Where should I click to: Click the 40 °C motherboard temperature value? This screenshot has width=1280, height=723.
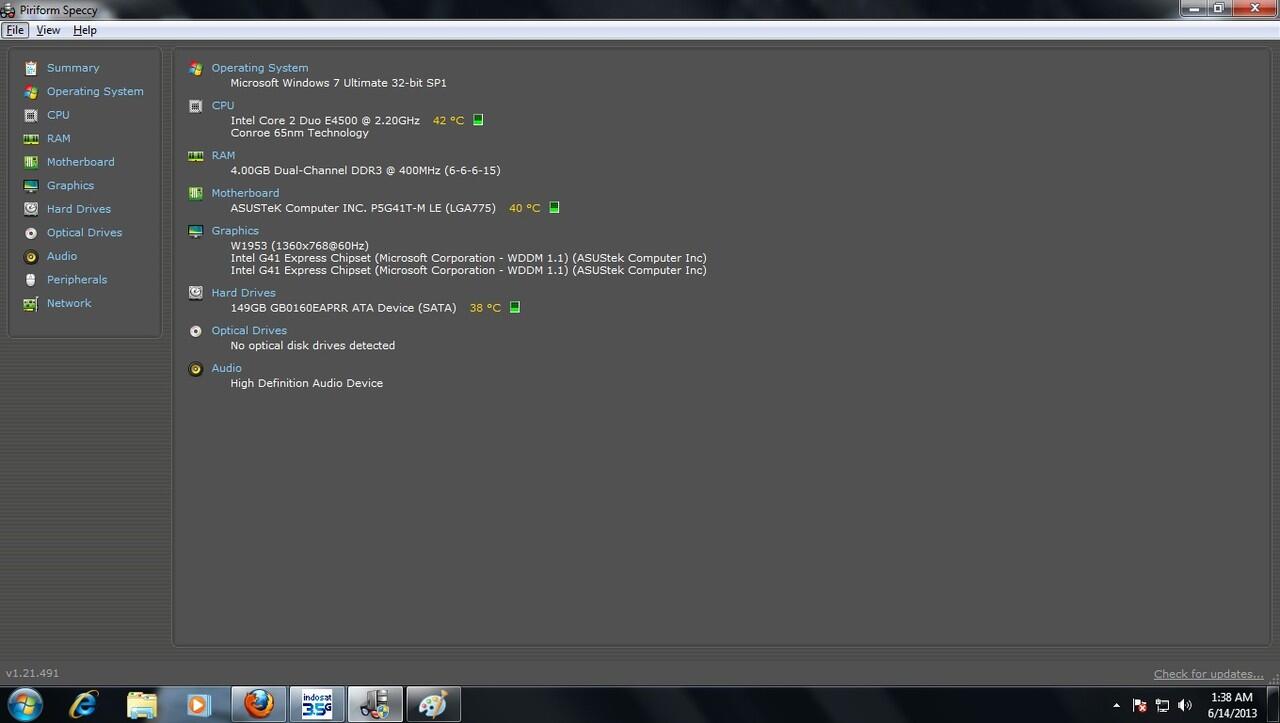pyautogui.click(x=524, y=208)
